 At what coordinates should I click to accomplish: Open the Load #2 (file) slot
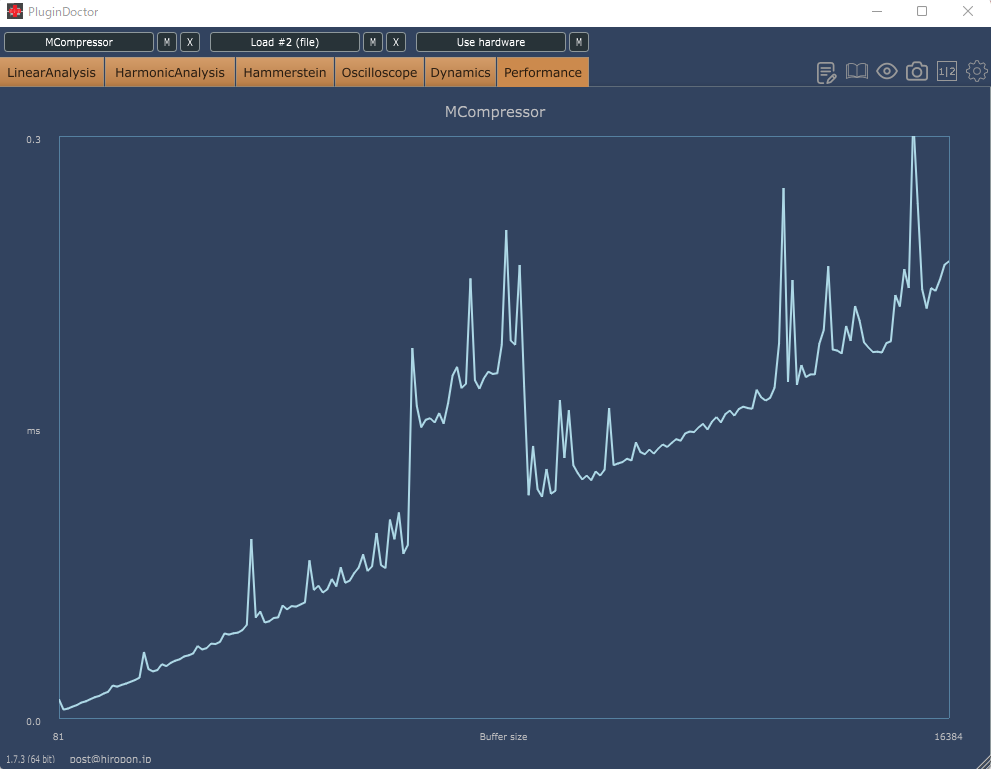(x=284, y=42)
